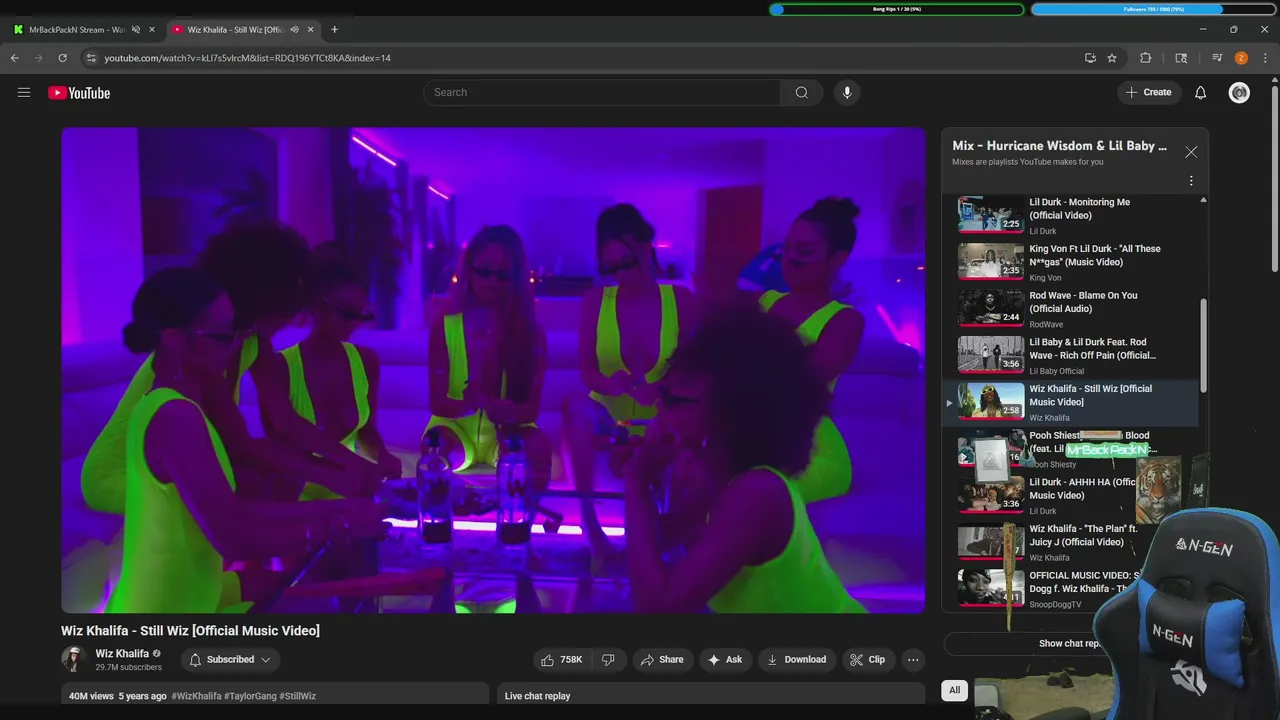The height and width of the screenshot is (720, 1280).
Task: Download the video
Action: tap(796, 660)
